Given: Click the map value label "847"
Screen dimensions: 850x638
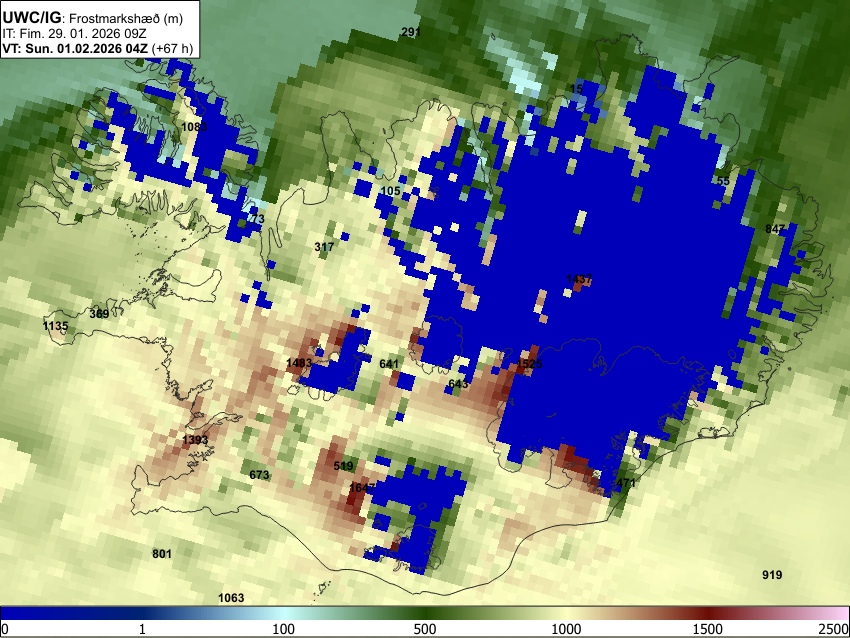Looking at the screenshot, I should click(x=775, y=229).
